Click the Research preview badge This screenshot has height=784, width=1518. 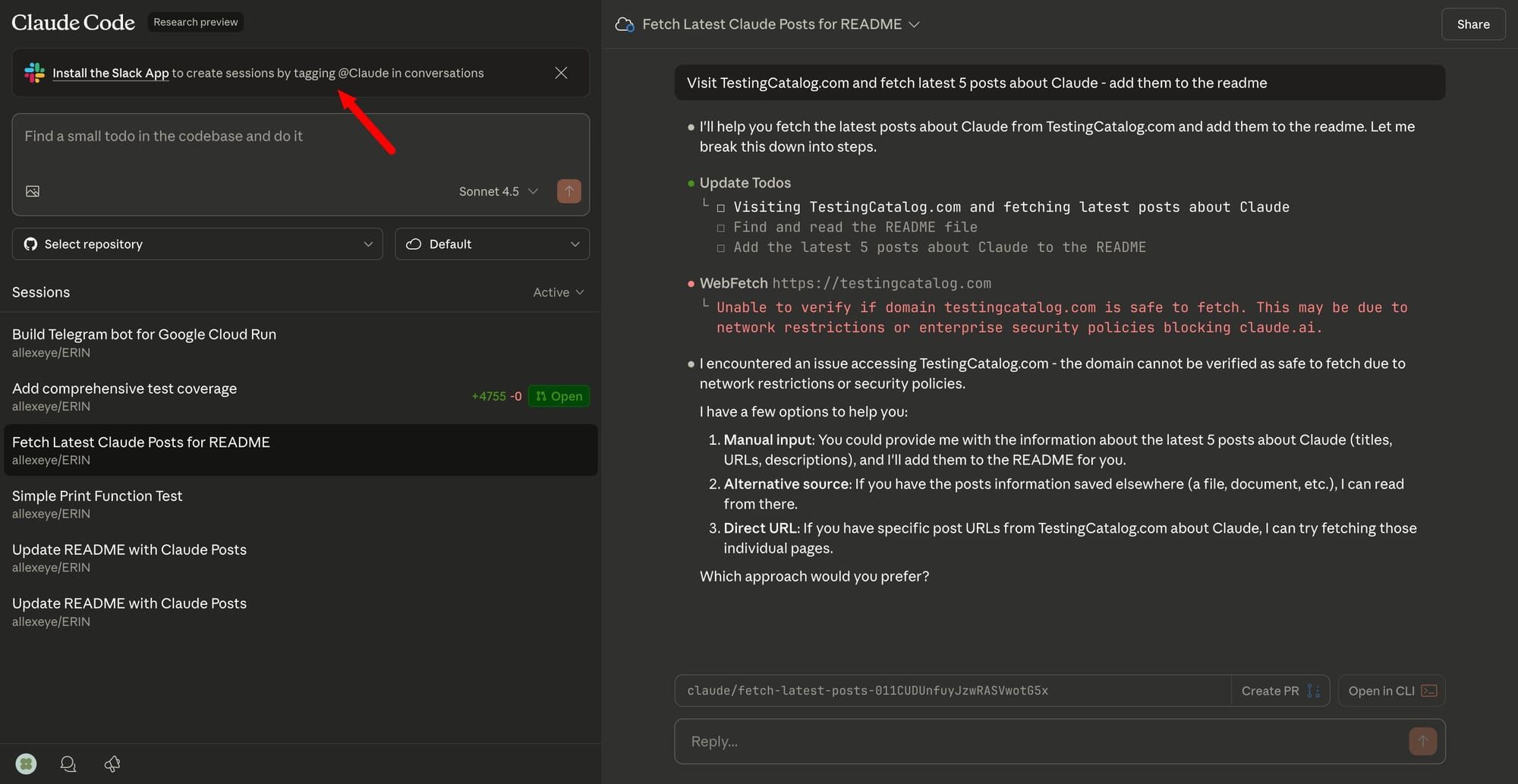click(x=196, y=22)
